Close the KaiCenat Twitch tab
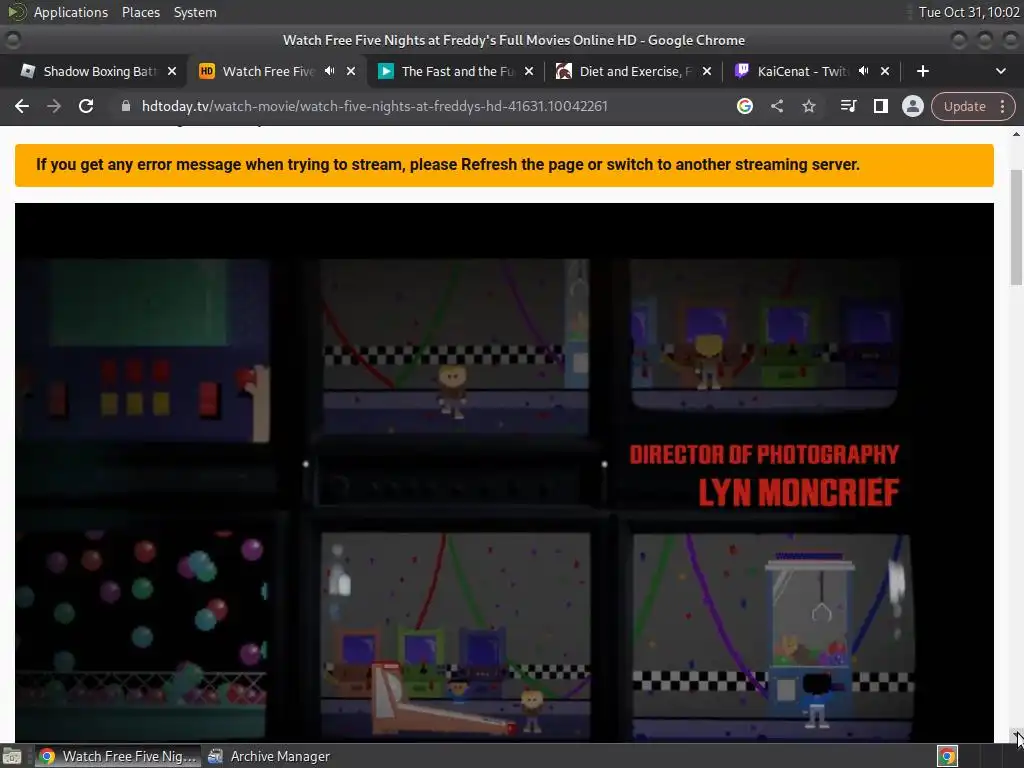The height and width of the screenshot is (768, 1024). (885, 71)
